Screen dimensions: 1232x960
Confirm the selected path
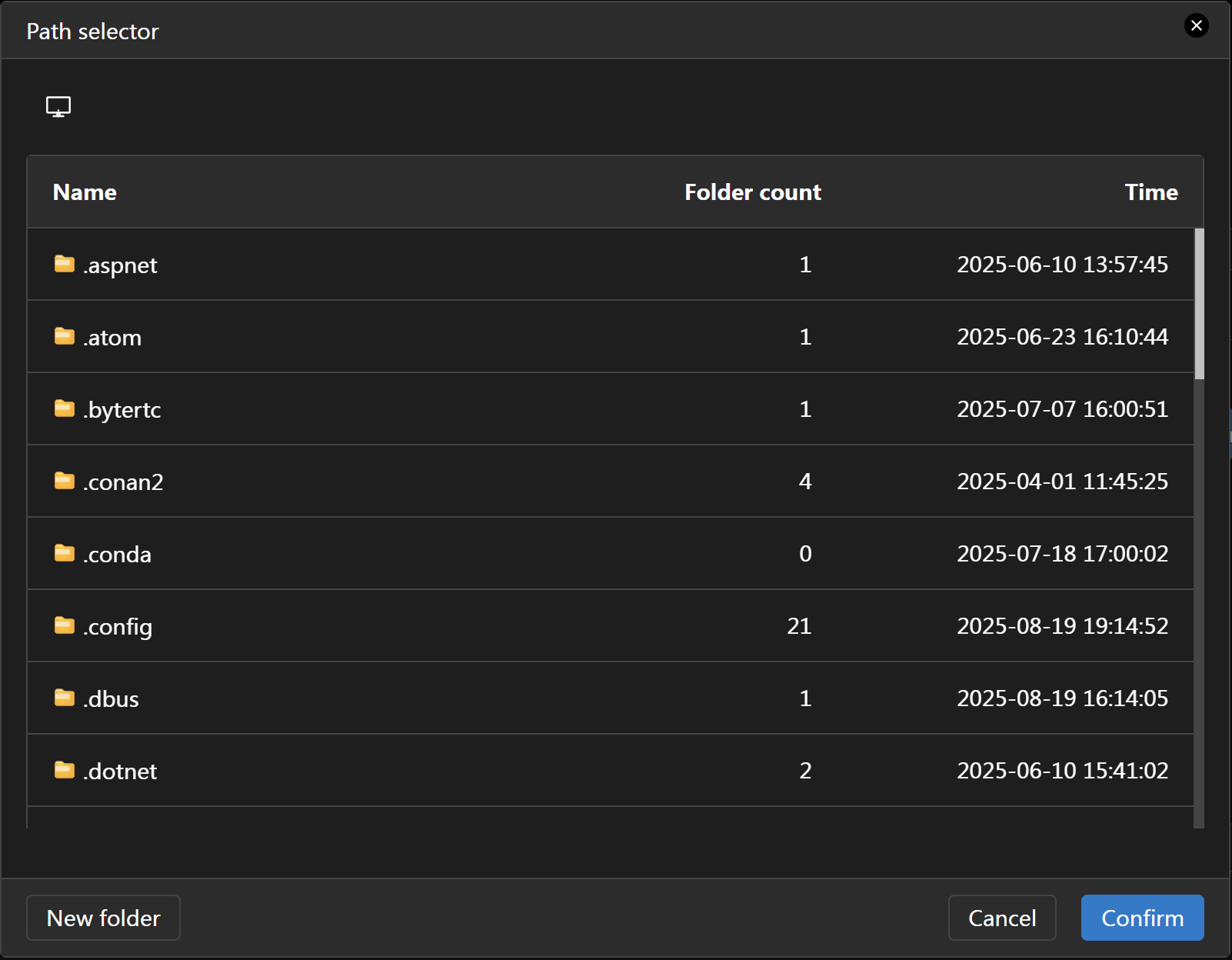(1142, 918)
